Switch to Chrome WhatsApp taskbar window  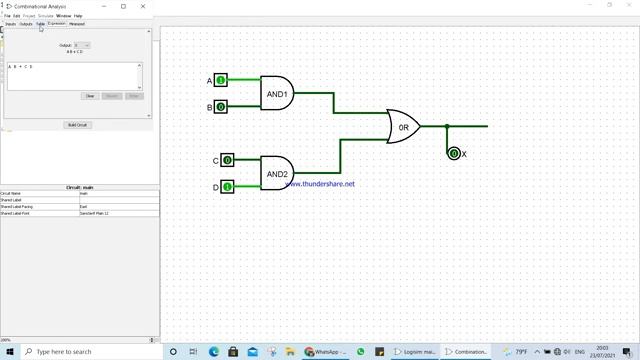coord(326,351)
